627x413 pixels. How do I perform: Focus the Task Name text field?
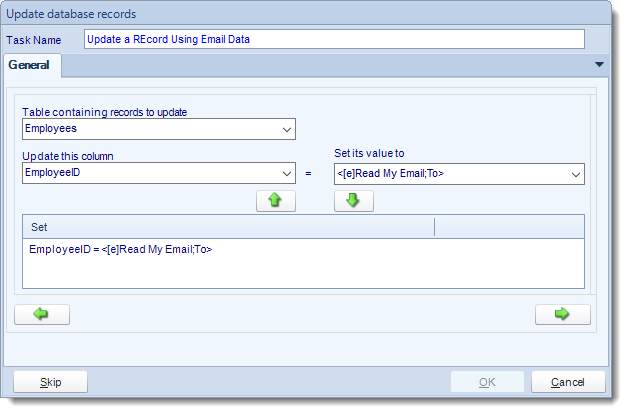point(334,39)
